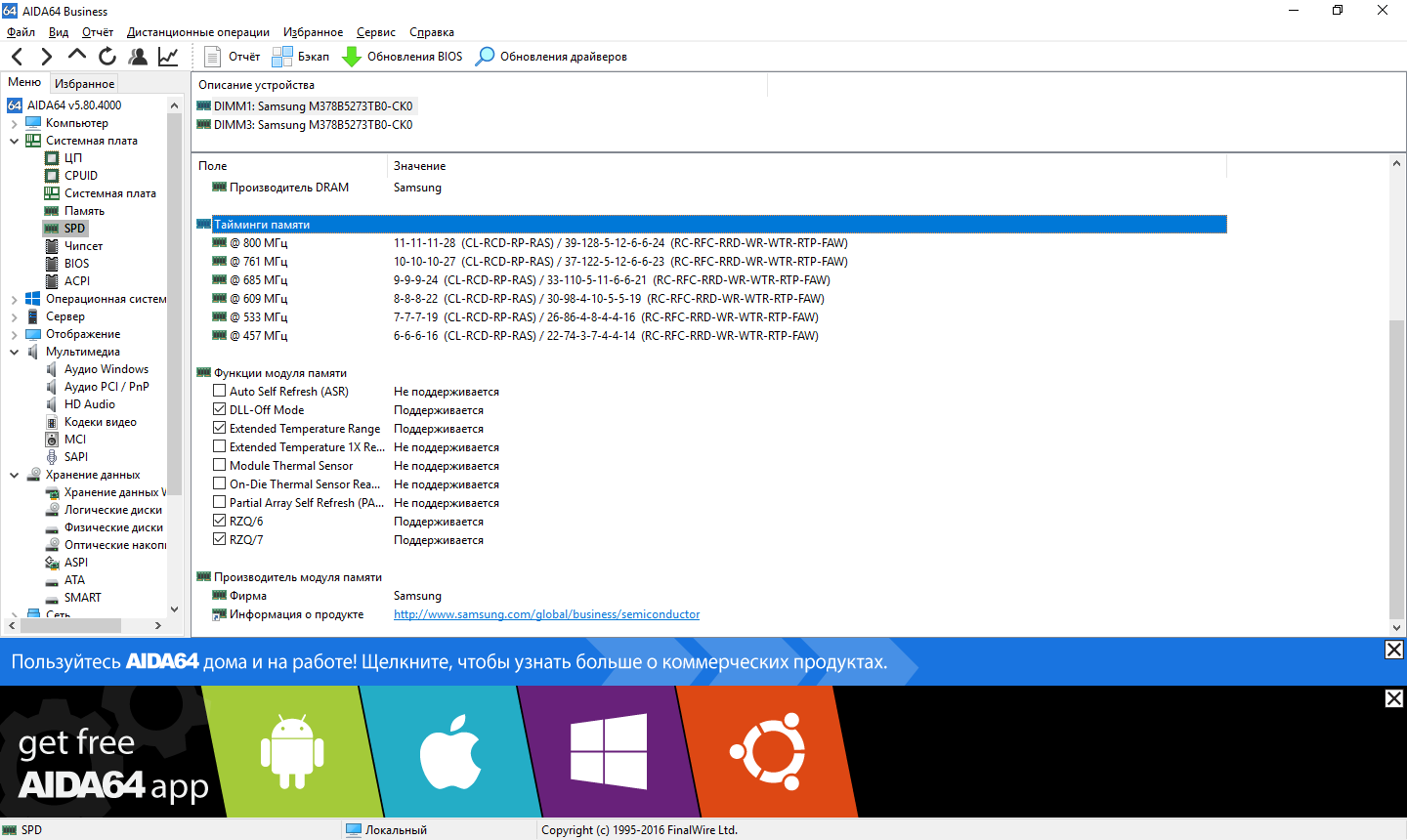Switch to the Меню sidebar tab
Viewport: 1407px width, 840px height.
click(24, 83)
